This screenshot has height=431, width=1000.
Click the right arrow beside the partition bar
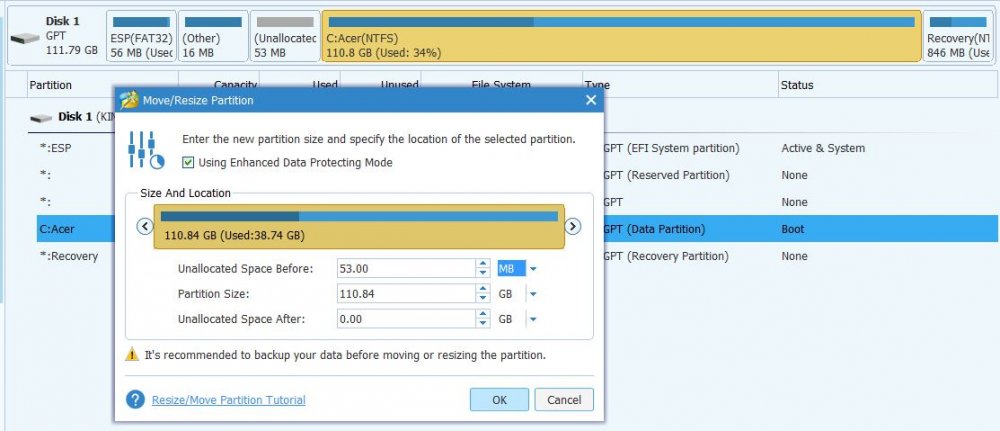573,226
